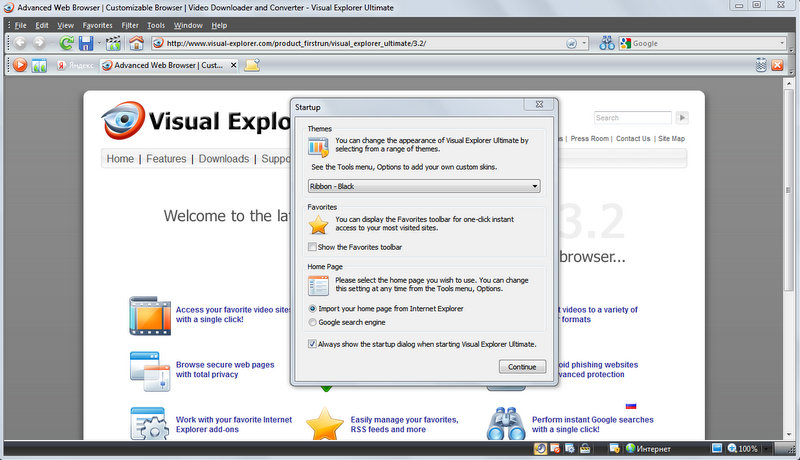Click the orange close-all-tabs X icon
The height and width of the screenshot is (460, 800).
pos(778,65)
